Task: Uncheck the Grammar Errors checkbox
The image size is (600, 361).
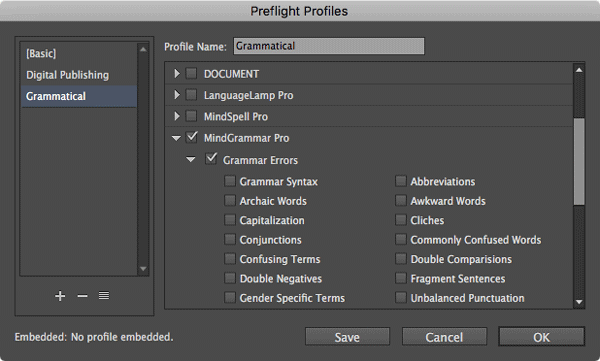Action: pos(211,158)
